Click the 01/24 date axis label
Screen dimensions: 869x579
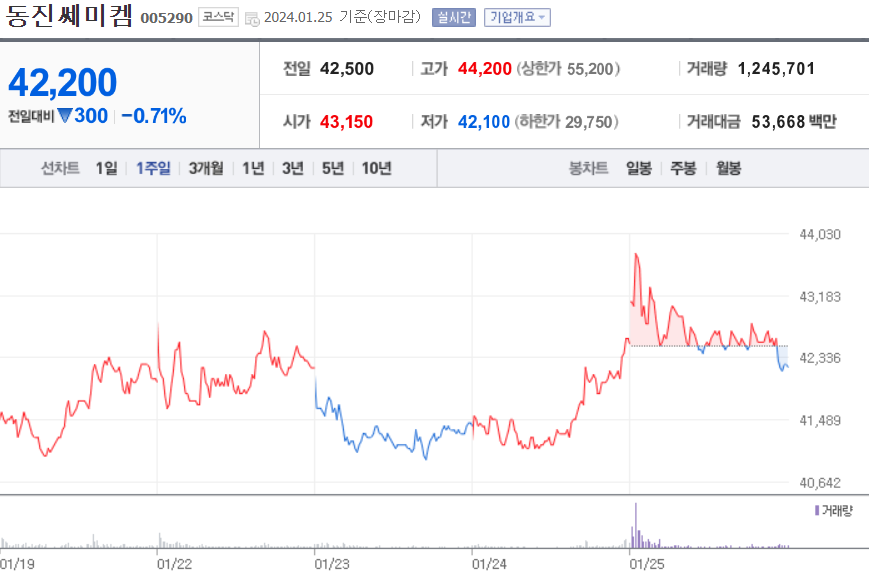[x=489, y=564]
